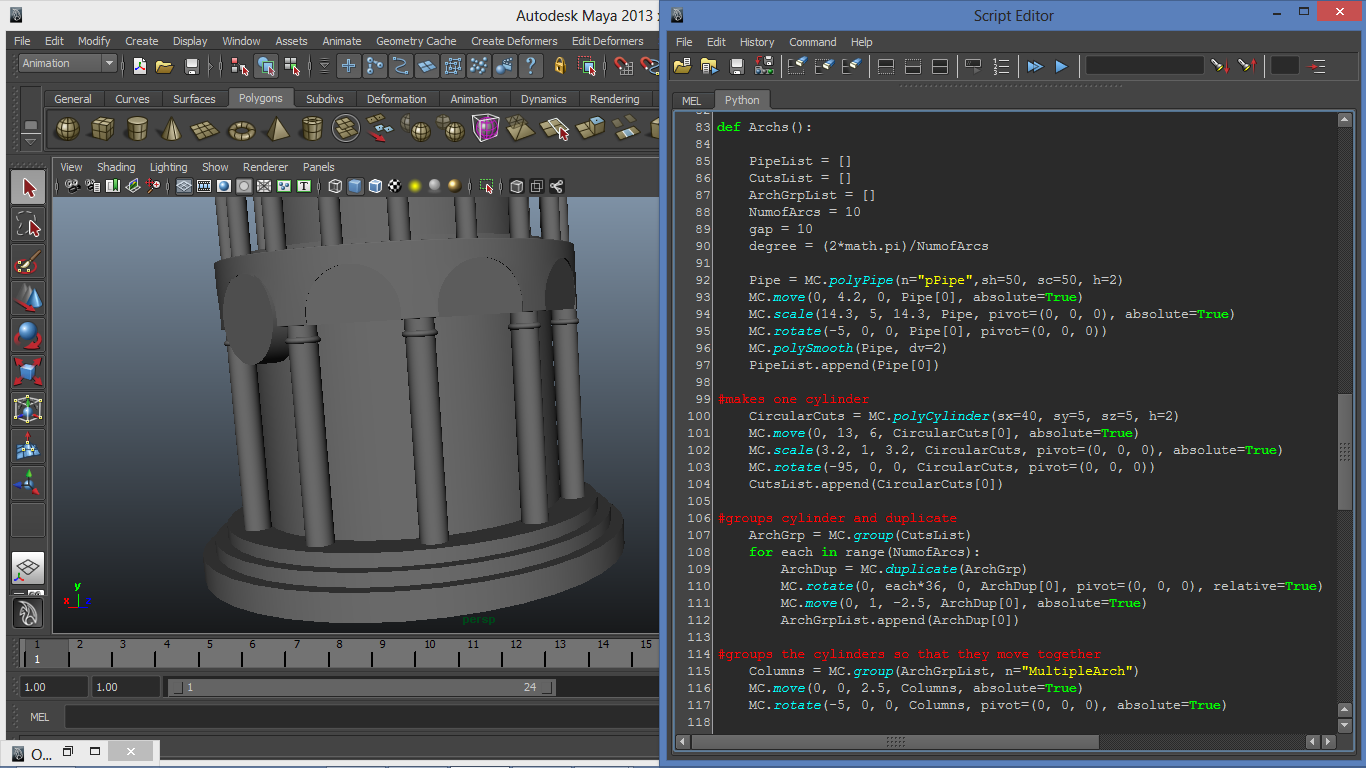Click Execute All in Script Editor
Viewport: 1366px width, 768px height.
point(1035,66)
